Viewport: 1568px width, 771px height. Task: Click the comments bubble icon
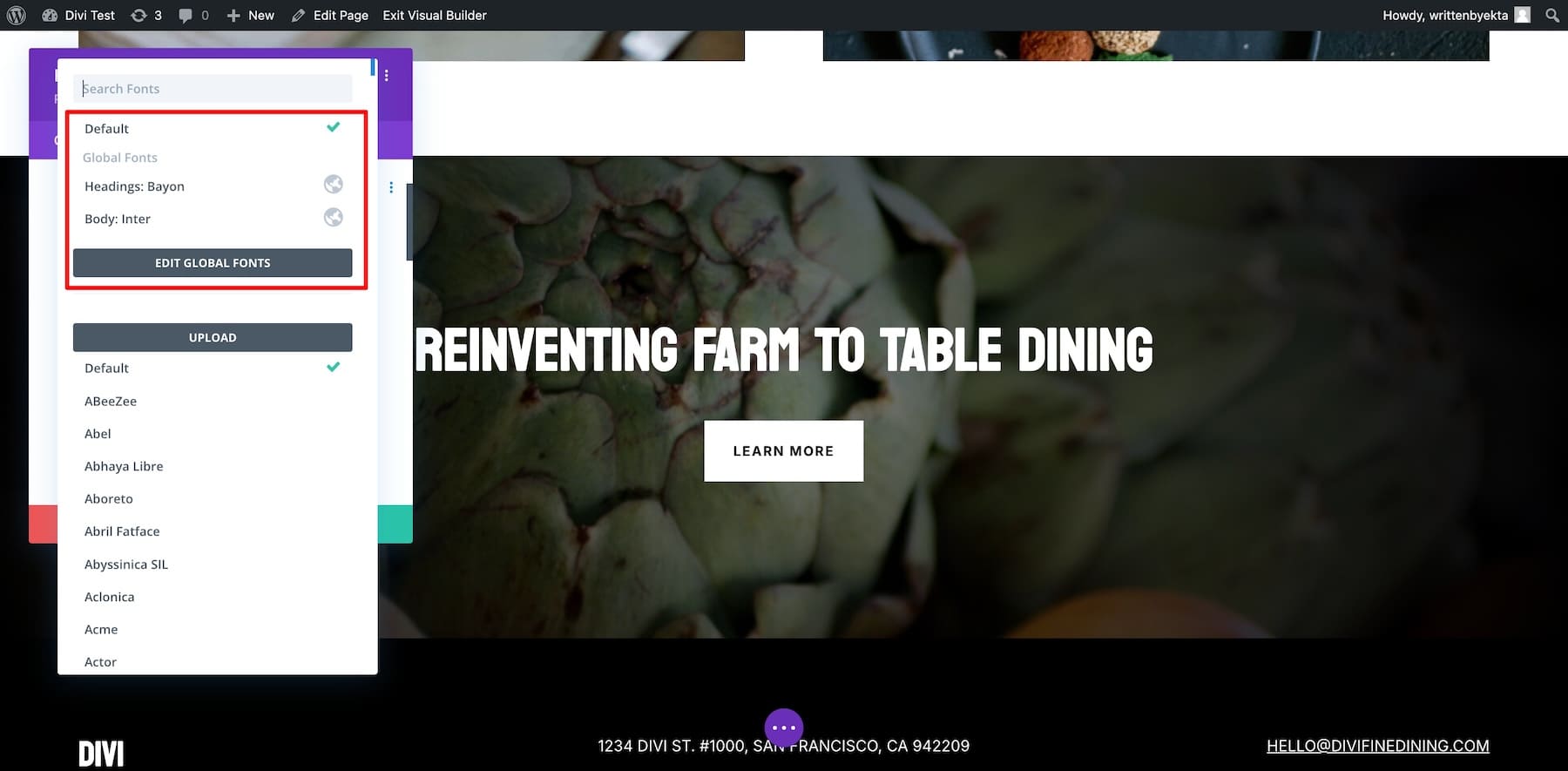186,15
